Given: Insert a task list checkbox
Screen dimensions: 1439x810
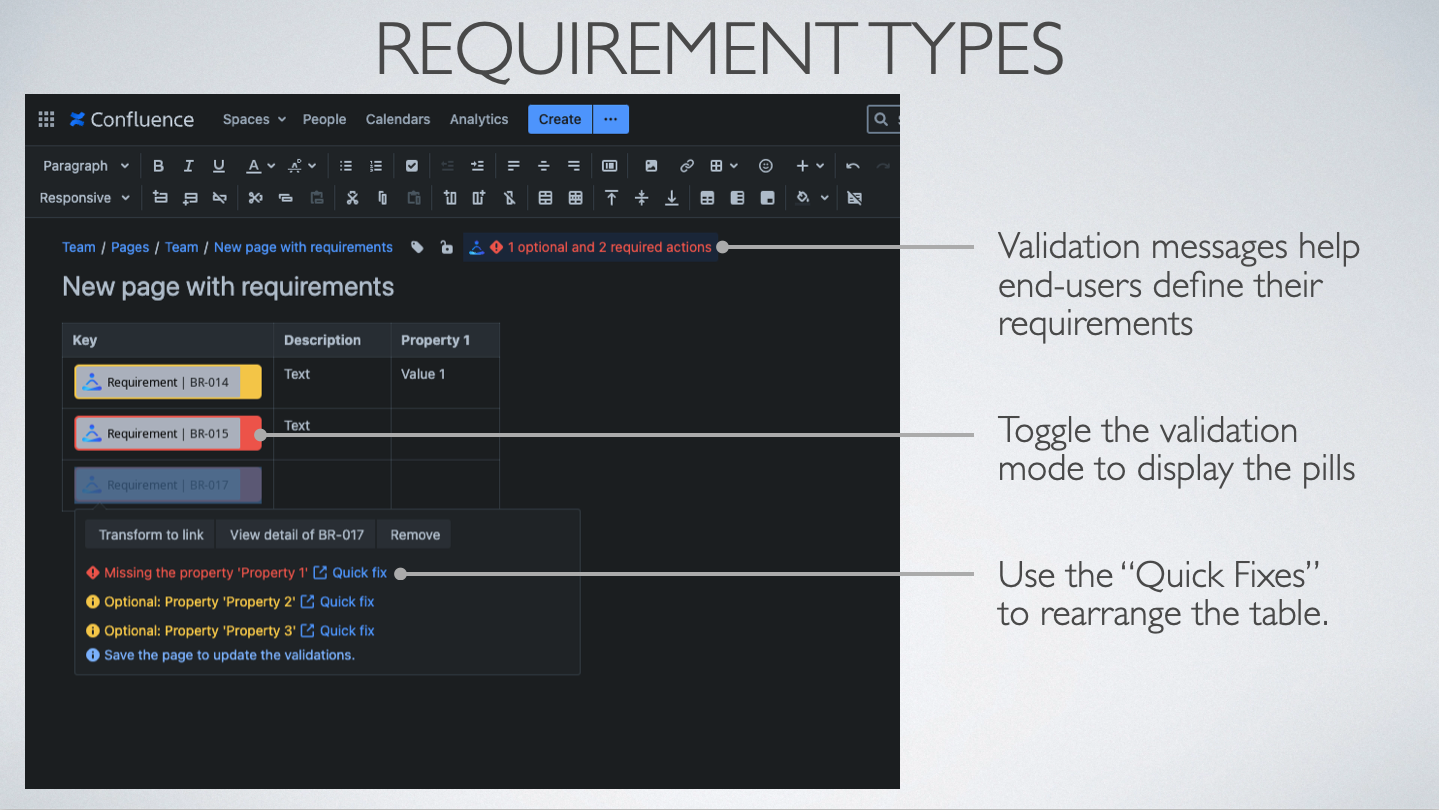Looking at the screenshot, I should point(411,166).
